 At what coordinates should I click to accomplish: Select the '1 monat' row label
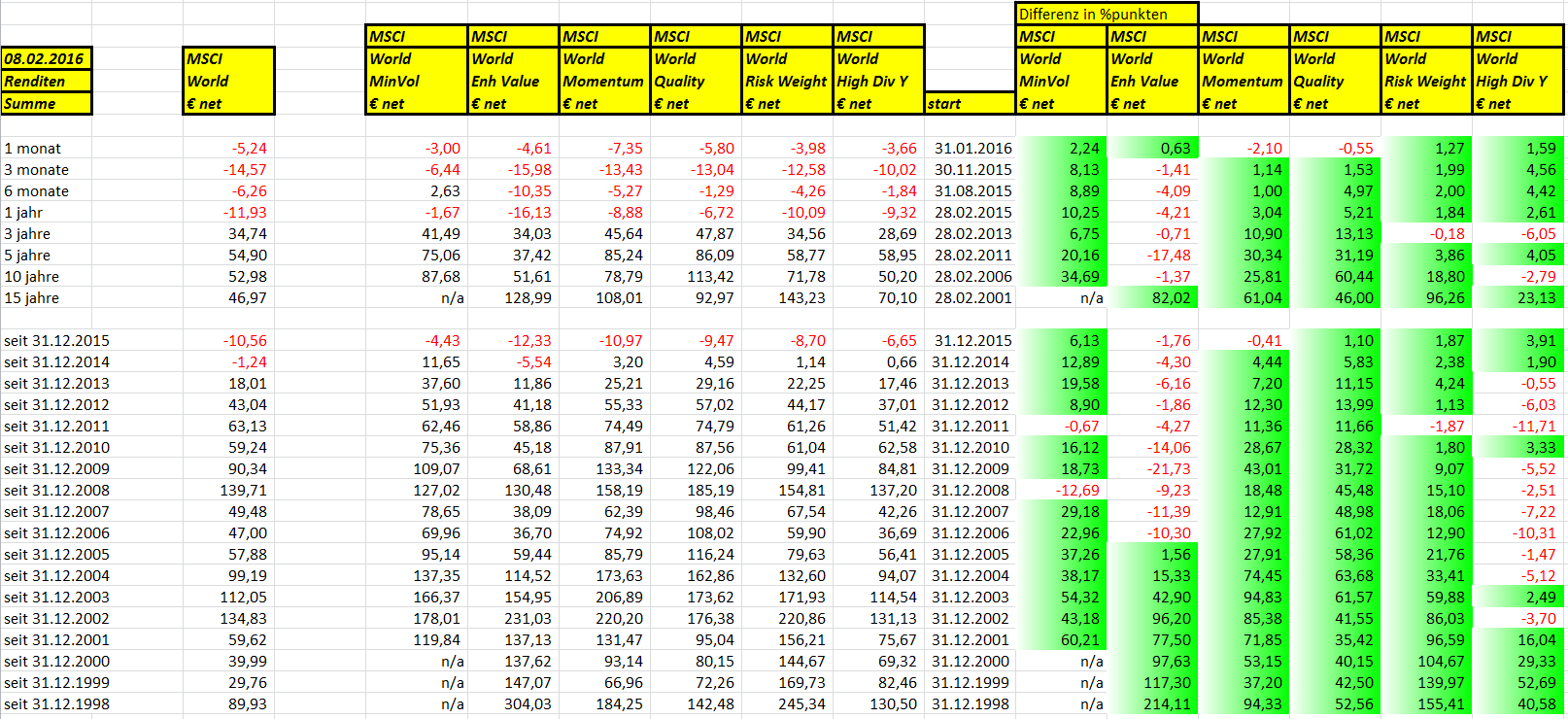click(x=33, y=149)
